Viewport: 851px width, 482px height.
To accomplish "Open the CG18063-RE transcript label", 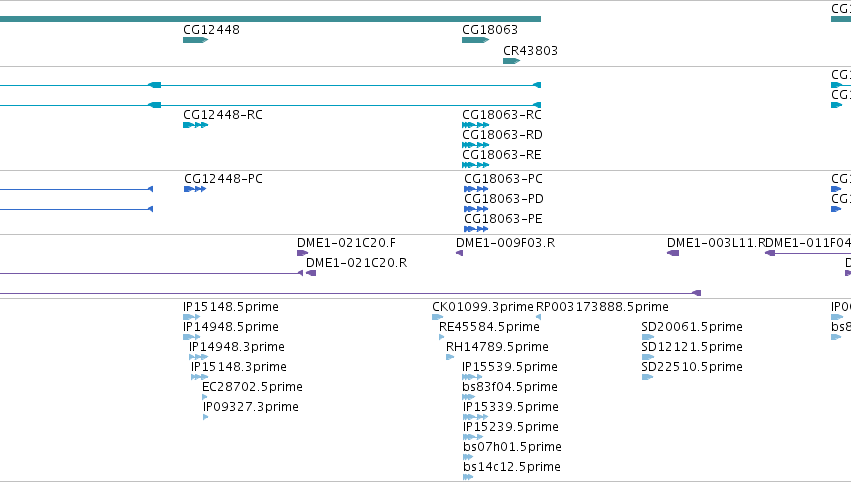I will click(x=501, y=155).
